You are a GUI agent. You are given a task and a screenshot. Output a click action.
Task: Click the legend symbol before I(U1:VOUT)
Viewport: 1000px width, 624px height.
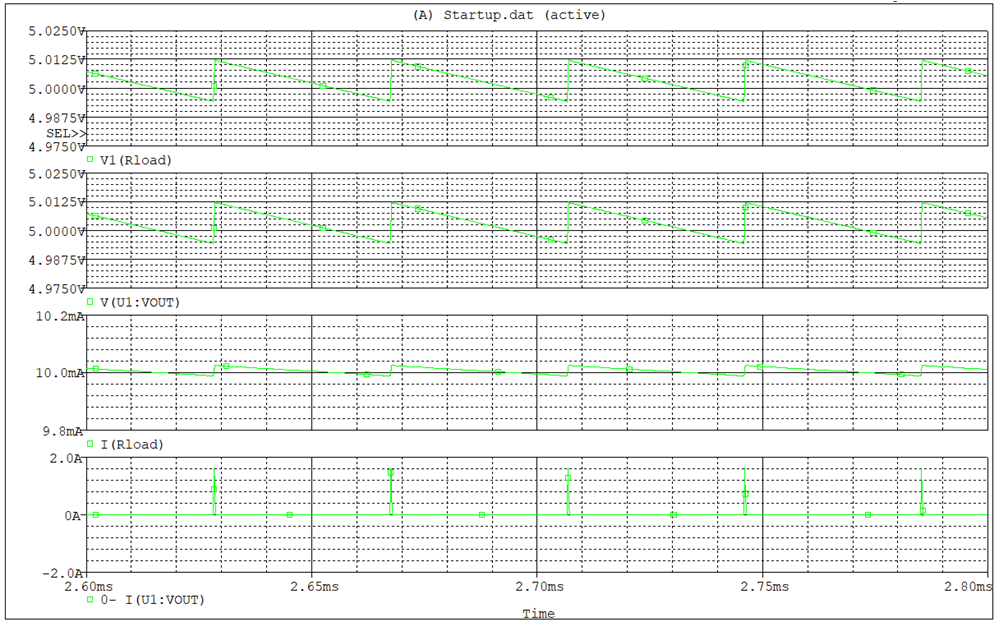tap(90, 600)
